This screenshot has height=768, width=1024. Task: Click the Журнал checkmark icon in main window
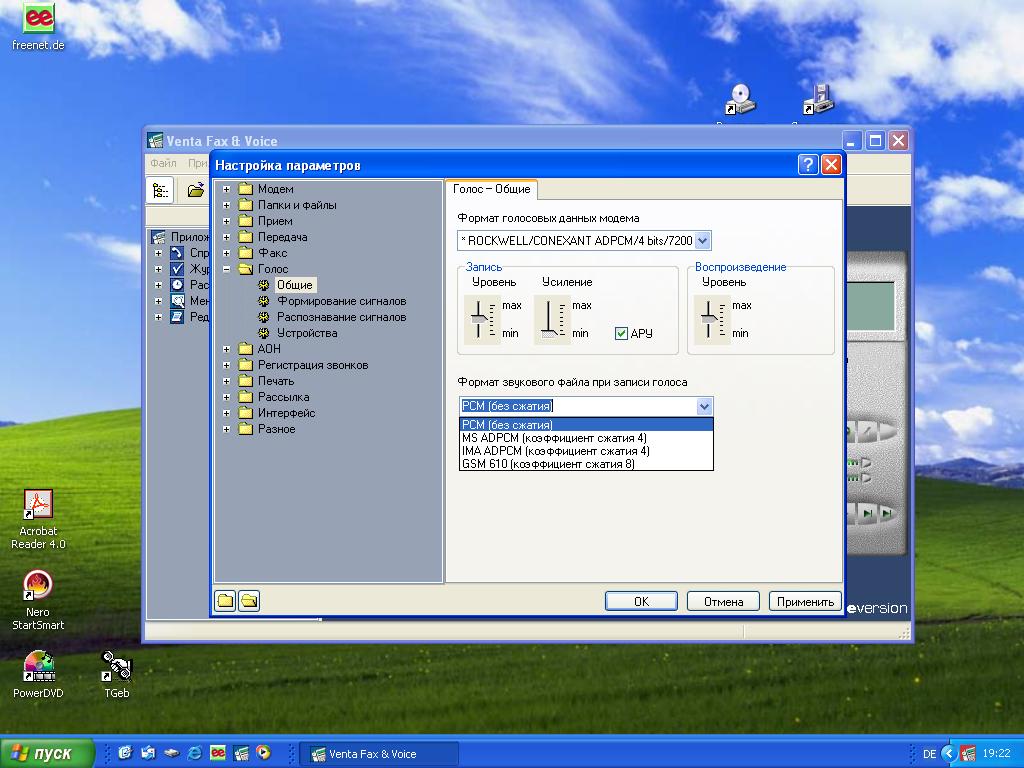point(177,269)
